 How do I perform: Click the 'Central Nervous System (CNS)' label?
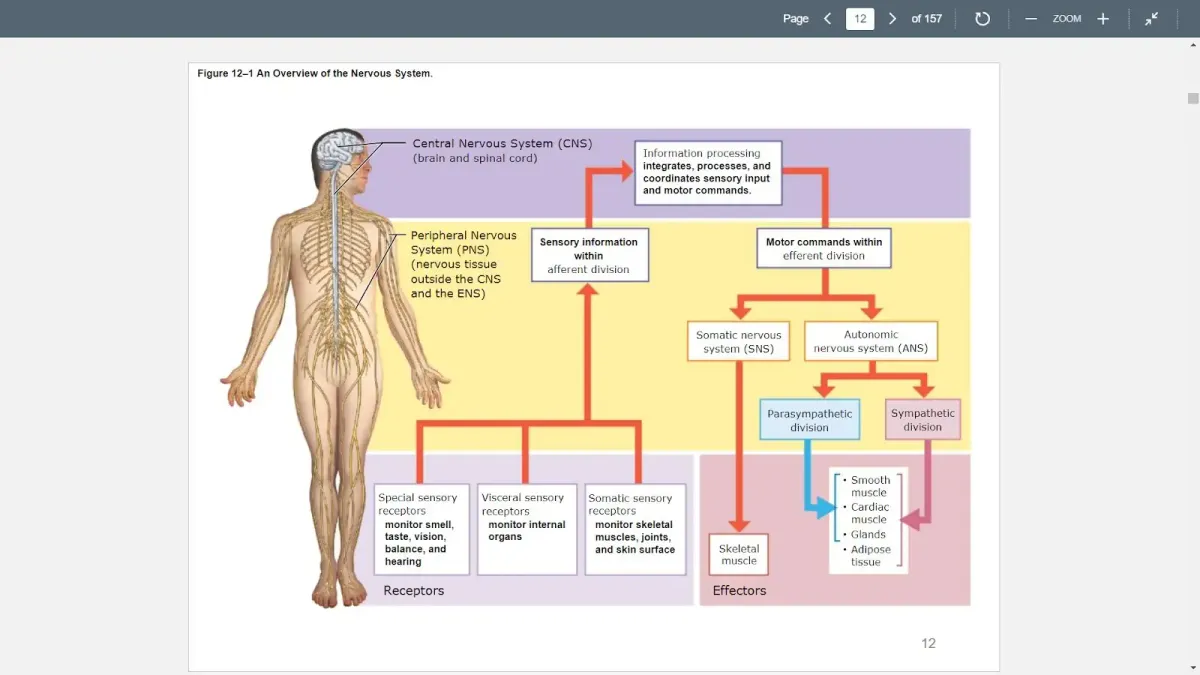[x=502, y=144]
